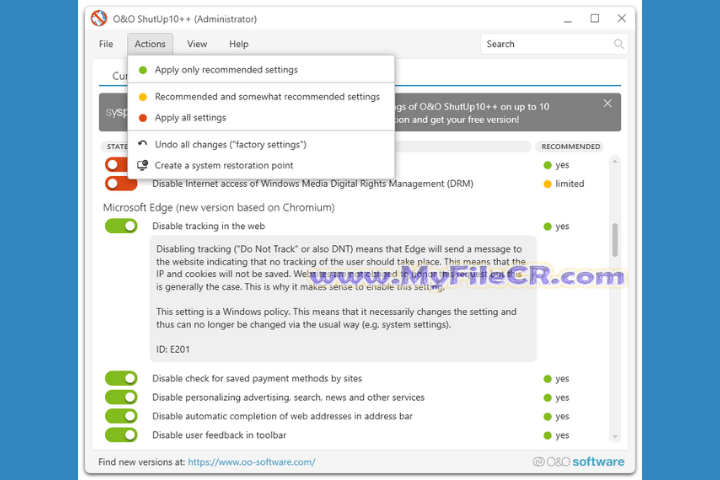Close the gray promotional banner
Image resolution: width=720 pixels, height=480 pixels.
(608, 103)
